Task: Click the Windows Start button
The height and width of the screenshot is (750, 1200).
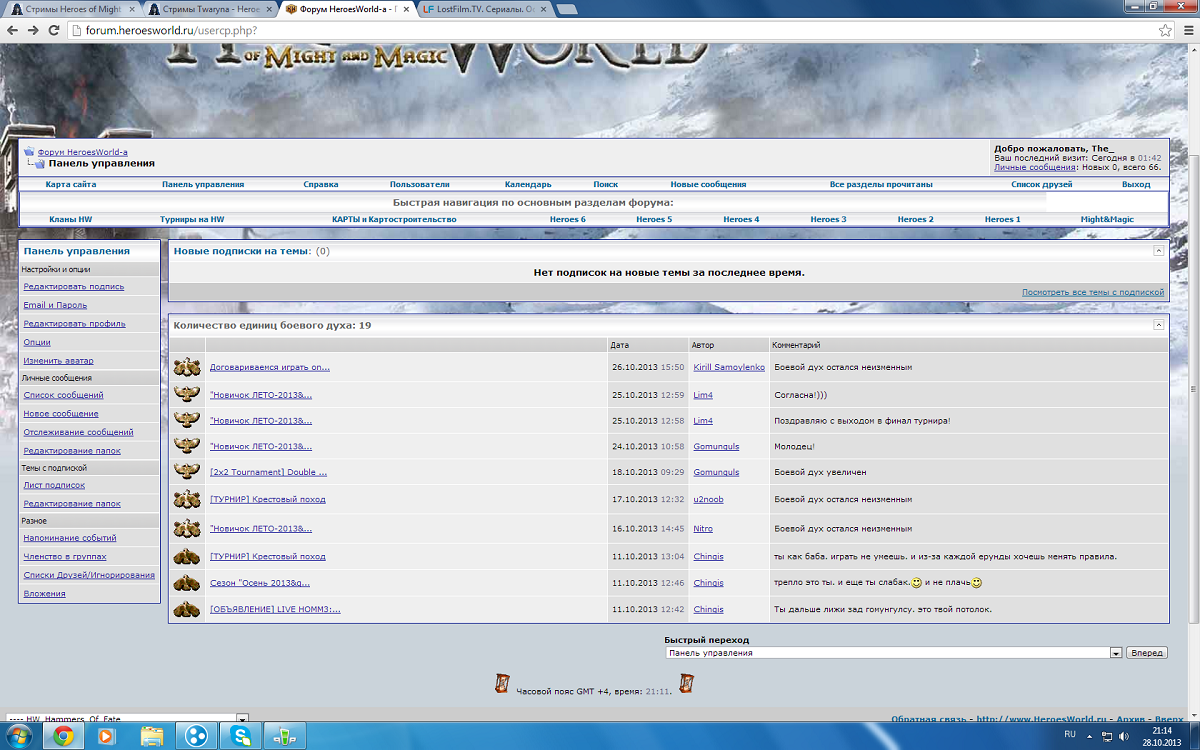Action: [x=19, y=737]
